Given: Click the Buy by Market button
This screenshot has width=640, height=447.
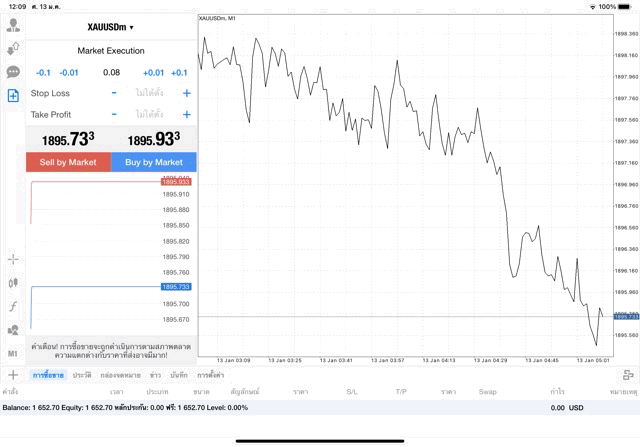Looking at the screenshot, I should tap(154, 162).
